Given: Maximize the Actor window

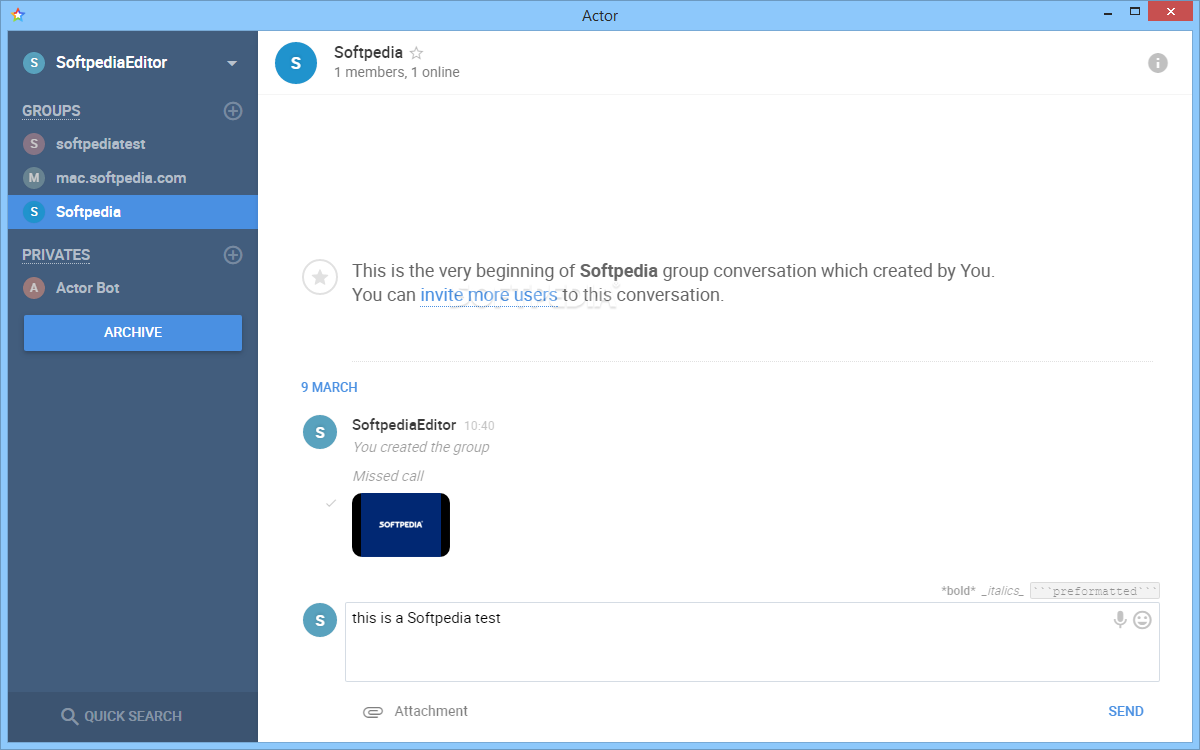Looking at the screenshot, I should pos(1133,12).
